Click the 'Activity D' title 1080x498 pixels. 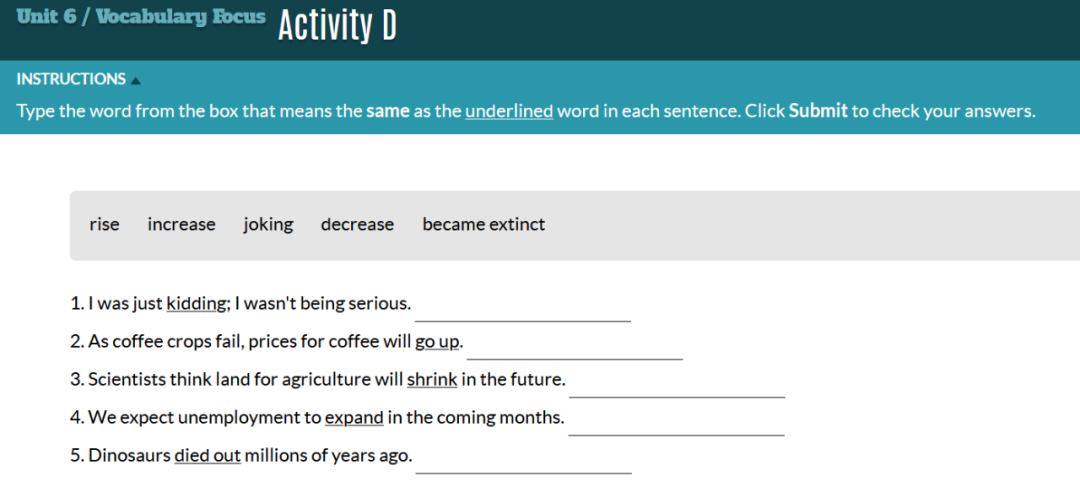click(x=338, y=26)
